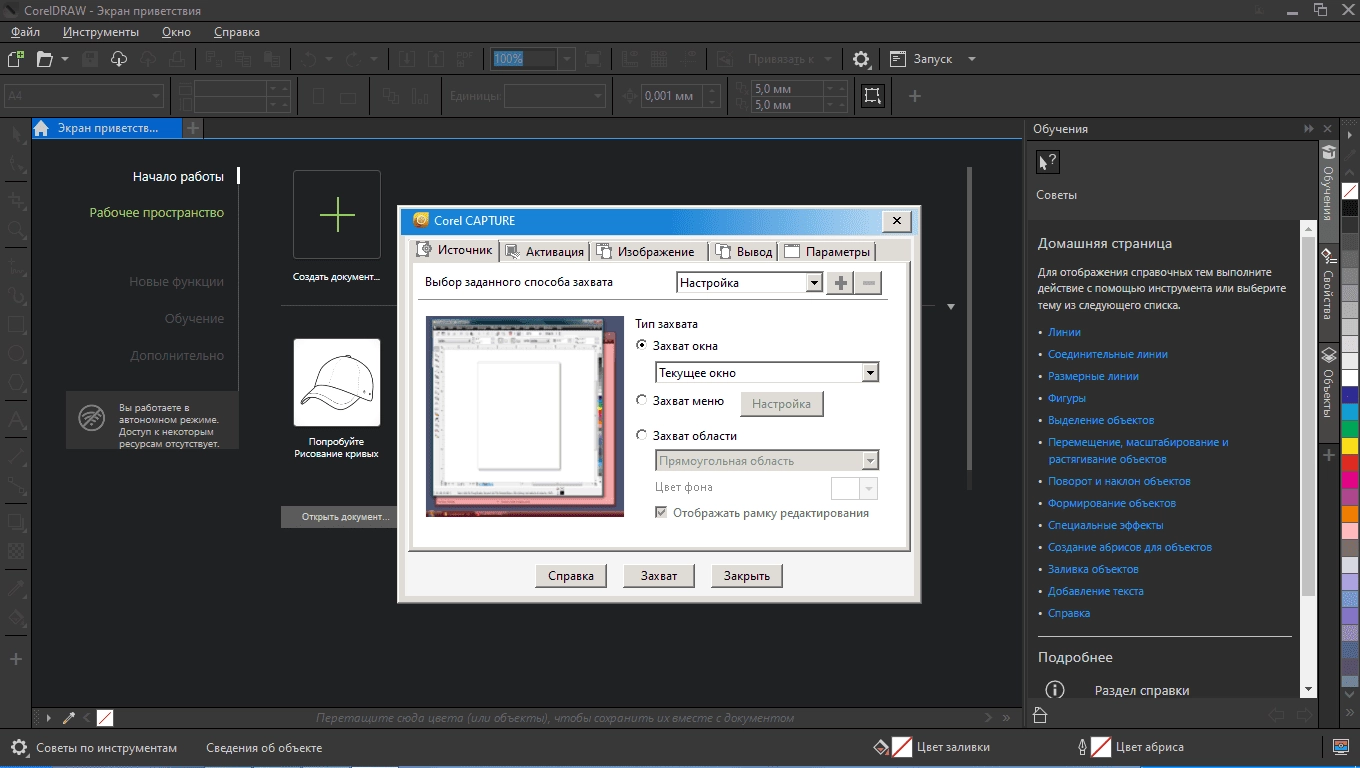
Task: Click the home icon on Экран приветствия tab
Action: click(x=41, y=128)
